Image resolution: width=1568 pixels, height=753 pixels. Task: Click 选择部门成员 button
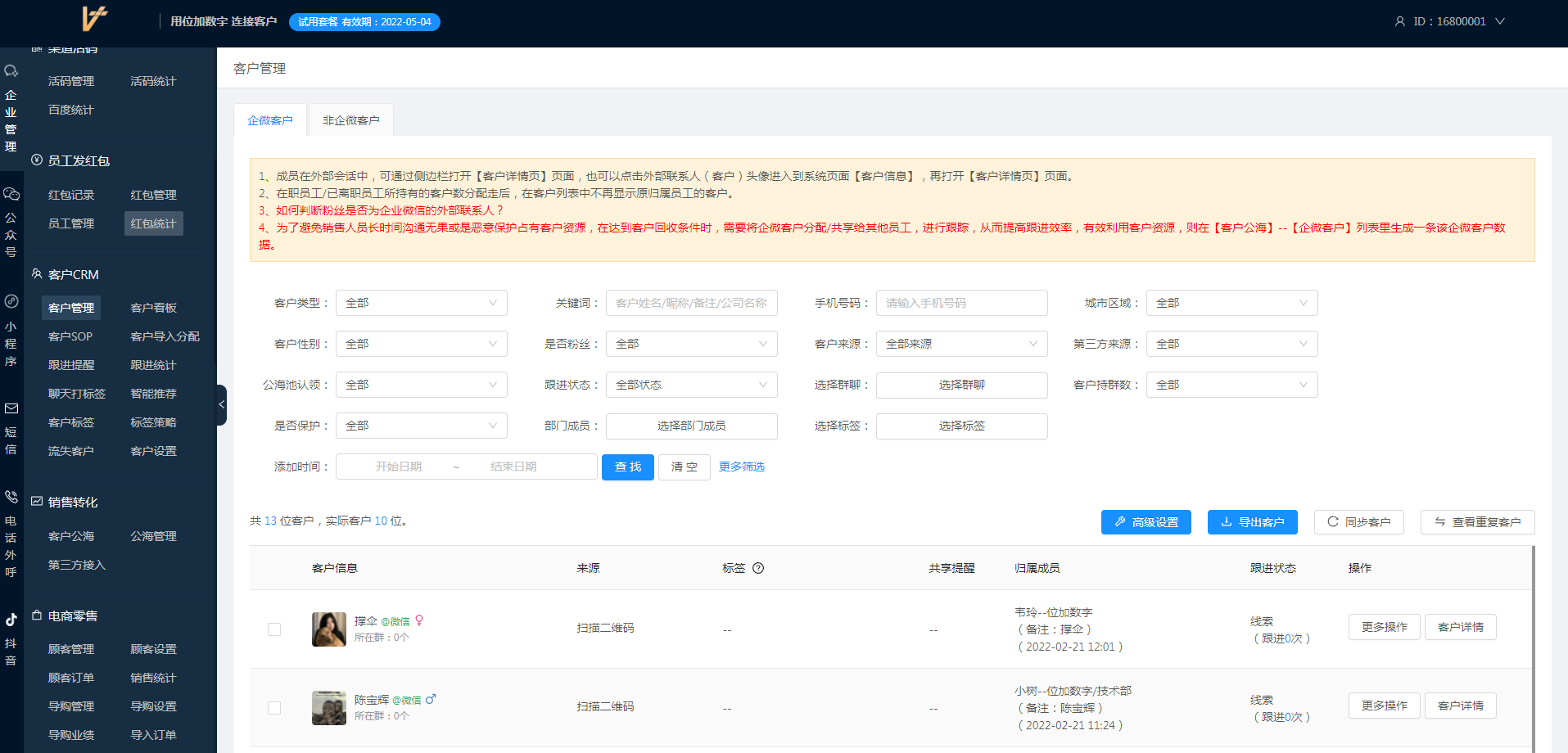692,426
